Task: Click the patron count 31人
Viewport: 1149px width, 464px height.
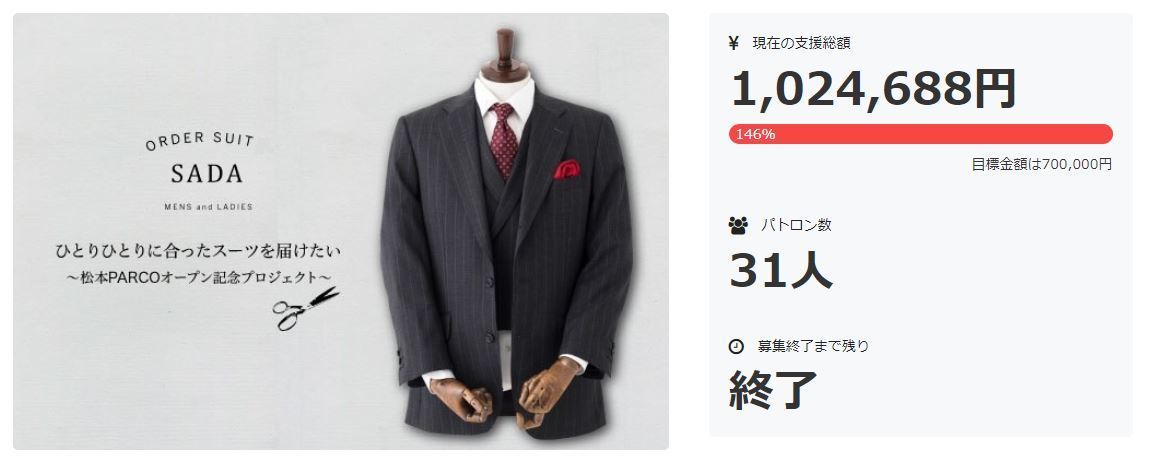Action: pyautogui.click(x=781, y=270)
